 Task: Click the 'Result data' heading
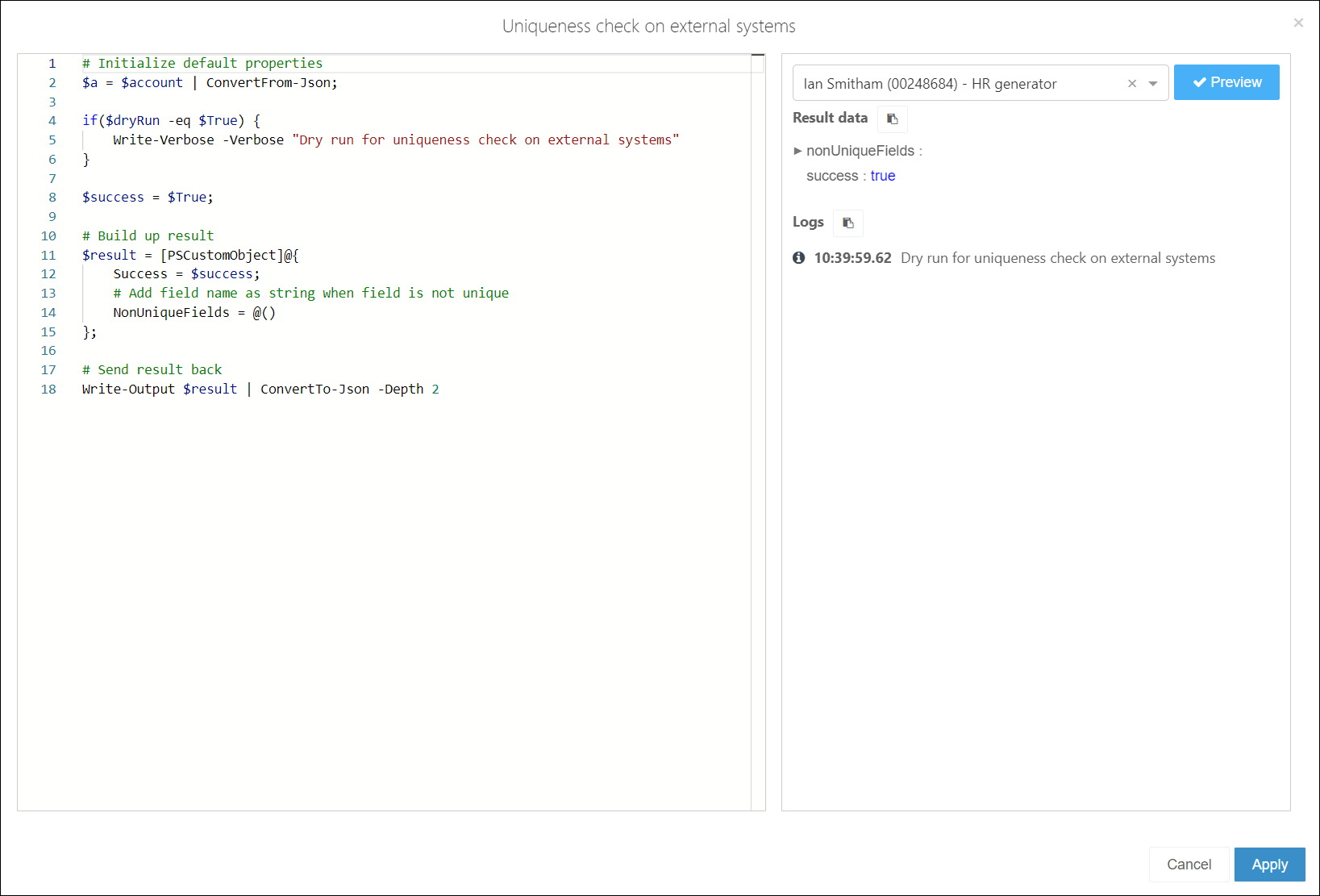click(830, 118)
